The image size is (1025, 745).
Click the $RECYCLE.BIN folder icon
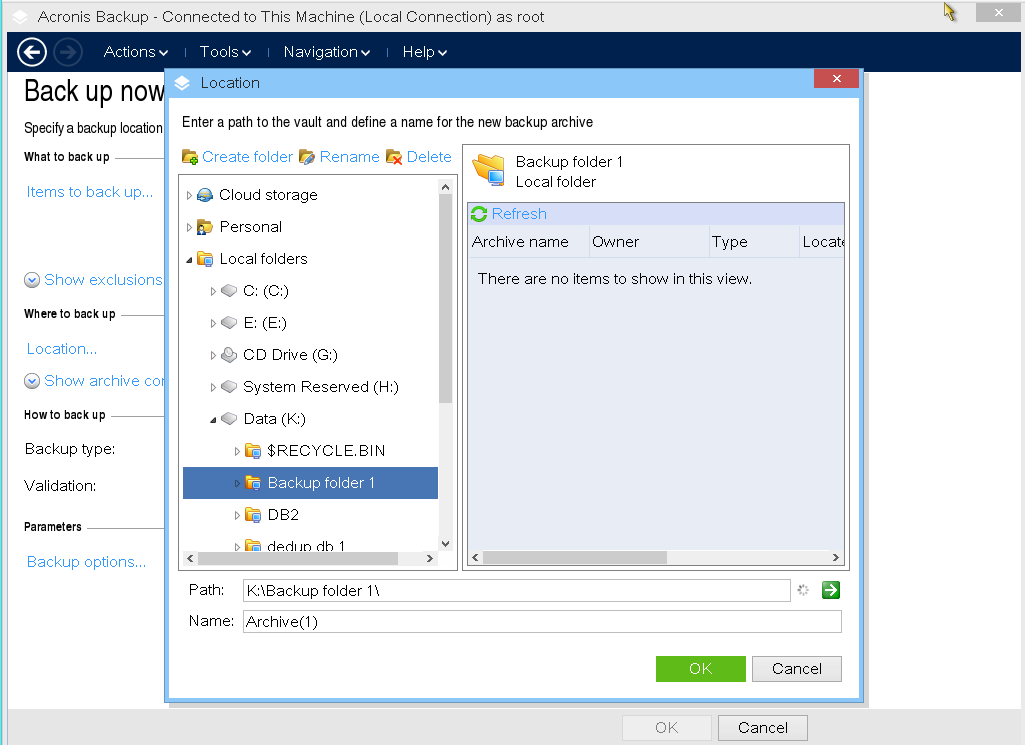pos(253,451)
